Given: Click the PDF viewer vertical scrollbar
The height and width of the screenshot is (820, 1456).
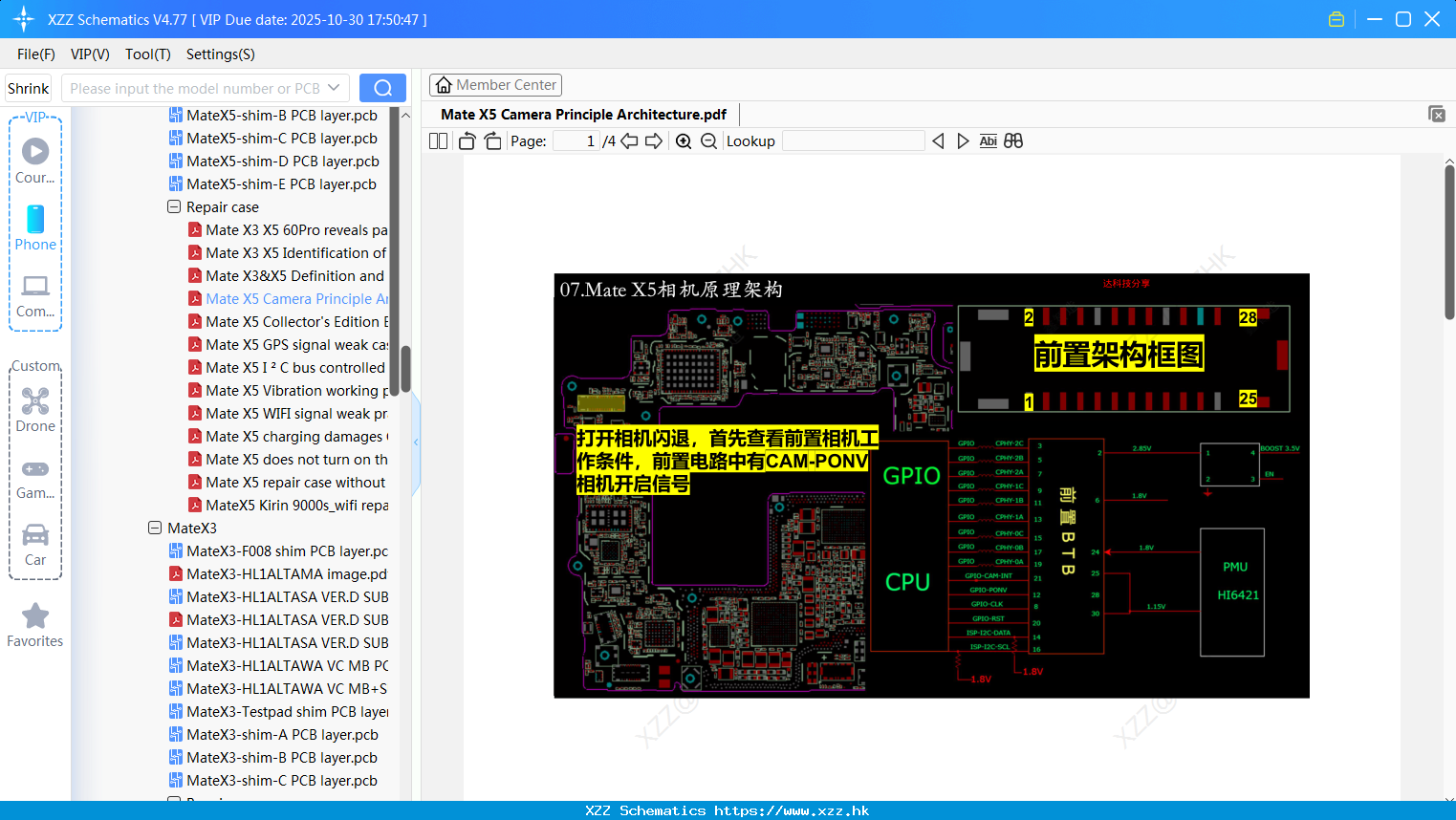Looking at the screenshot, I should point(1449,242).
